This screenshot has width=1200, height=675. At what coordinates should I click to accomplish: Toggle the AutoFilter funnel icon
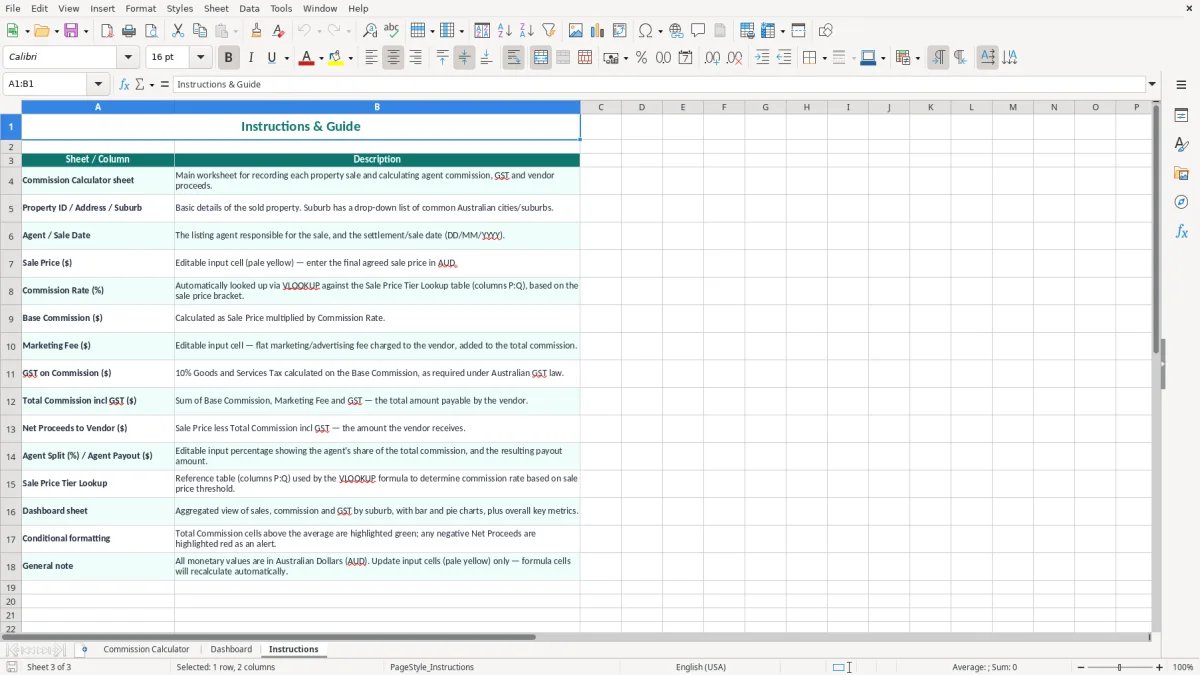click(x=548, y=31)
